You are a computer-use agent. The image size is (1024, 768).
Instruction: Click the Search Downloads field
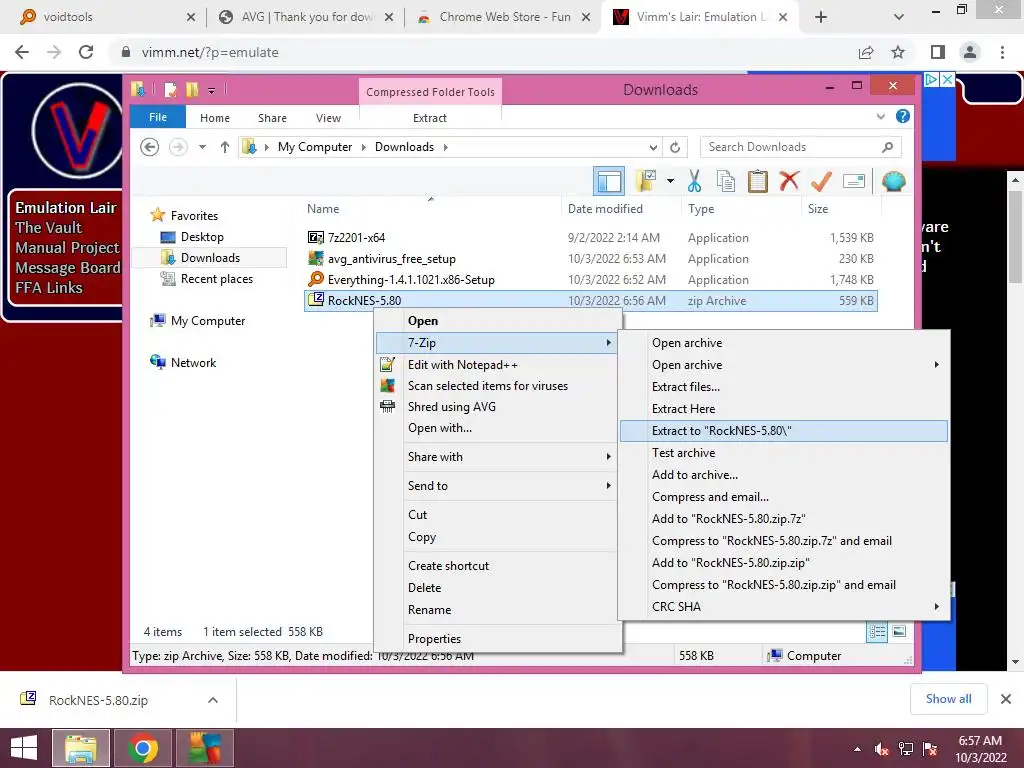click(x=801, y=147)
